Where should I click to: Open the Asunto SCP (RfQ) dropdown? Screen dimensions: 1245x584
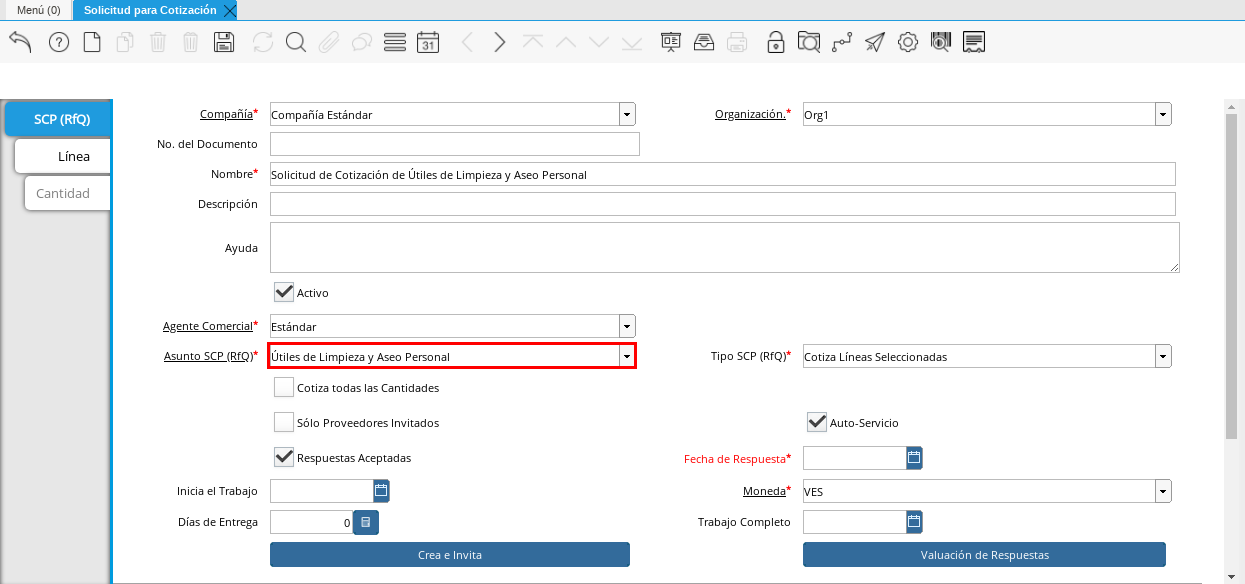point(627,356)
